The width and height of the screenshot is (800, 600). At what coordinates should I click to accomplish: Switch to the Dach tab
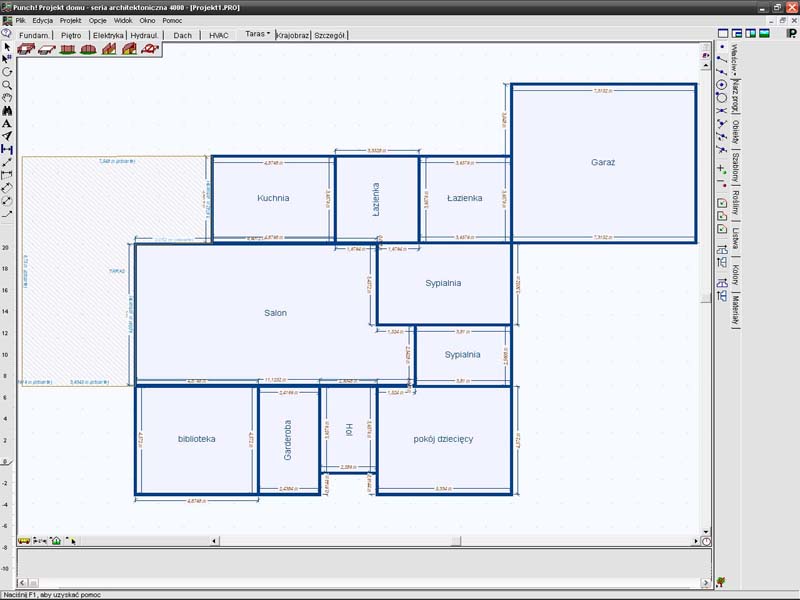click(182, 35)
